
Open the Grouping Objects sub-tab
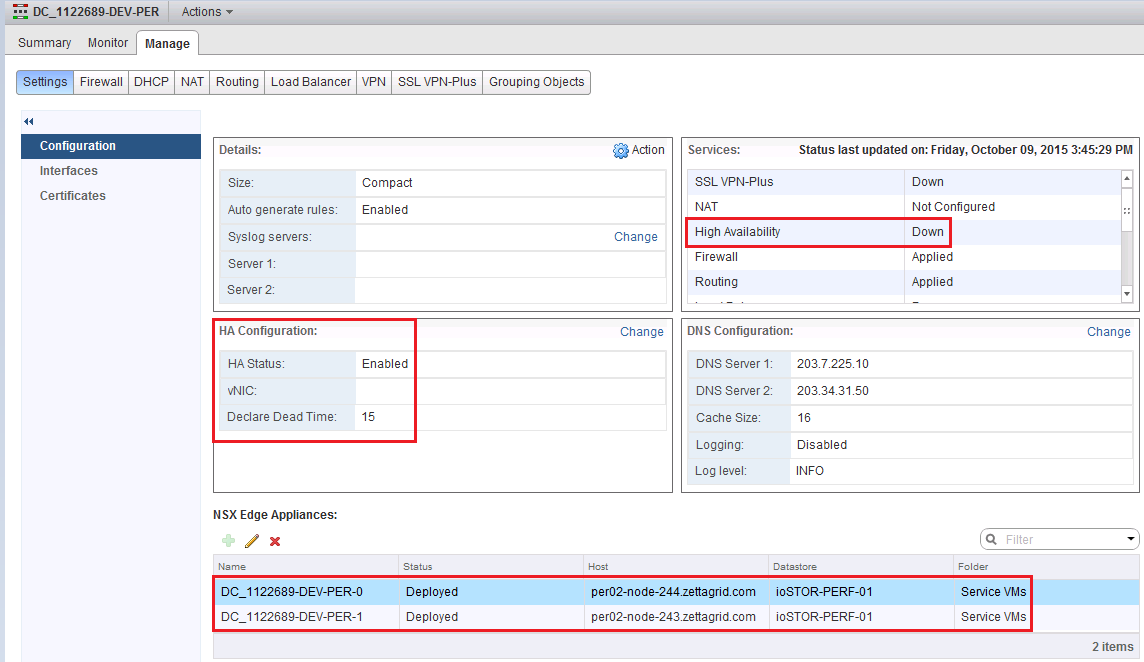click(x=536, y=82)
